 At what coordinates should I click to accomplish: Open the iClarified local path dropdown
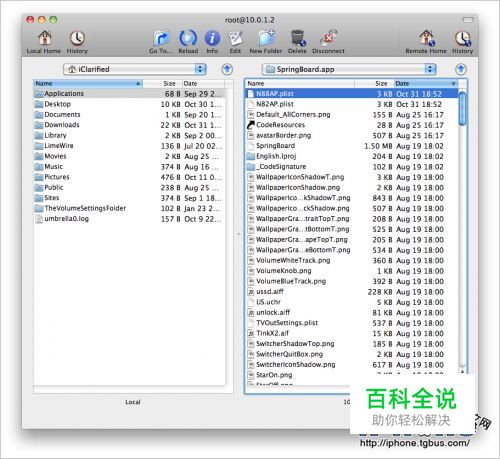pyautogui.click(x=135, y=69)
